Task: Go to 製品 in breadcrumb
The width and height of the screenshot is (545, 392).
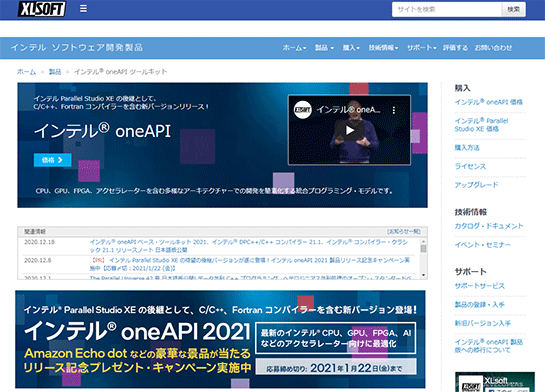Action: click(55, 72)
